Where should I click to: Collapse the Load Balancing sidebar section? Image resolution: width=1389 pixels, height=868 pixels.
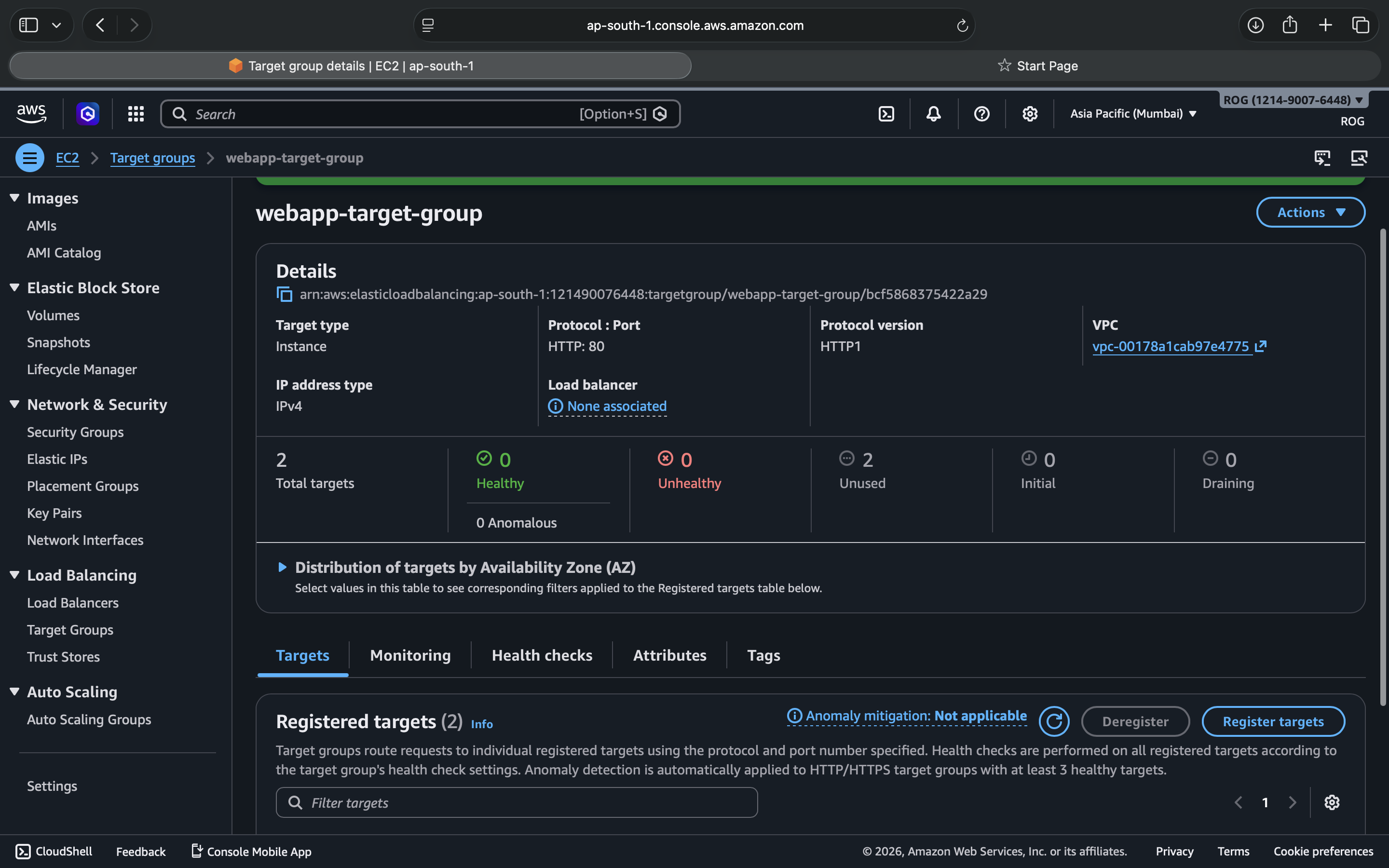tap(15, 575)
